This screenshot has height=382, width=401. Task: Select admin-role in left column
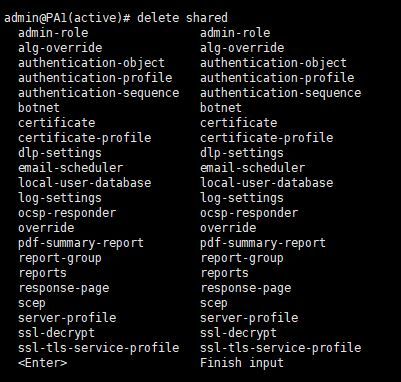(x=53, y=33)
